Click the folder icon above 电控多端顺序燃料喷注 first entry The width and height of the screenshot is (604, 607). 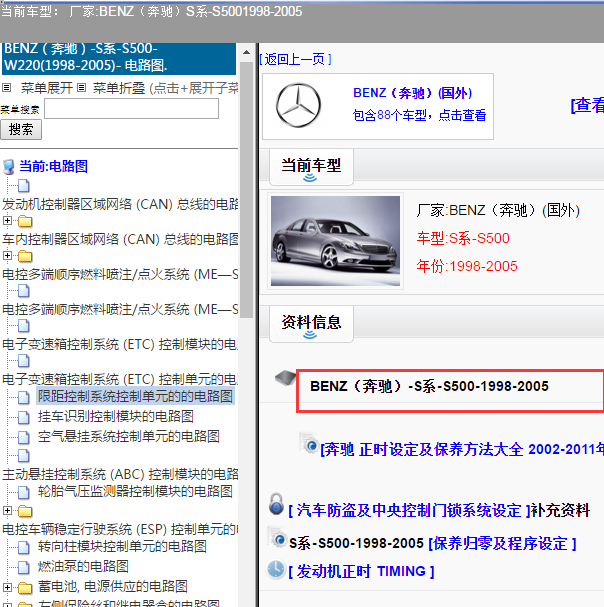[25, 256]
